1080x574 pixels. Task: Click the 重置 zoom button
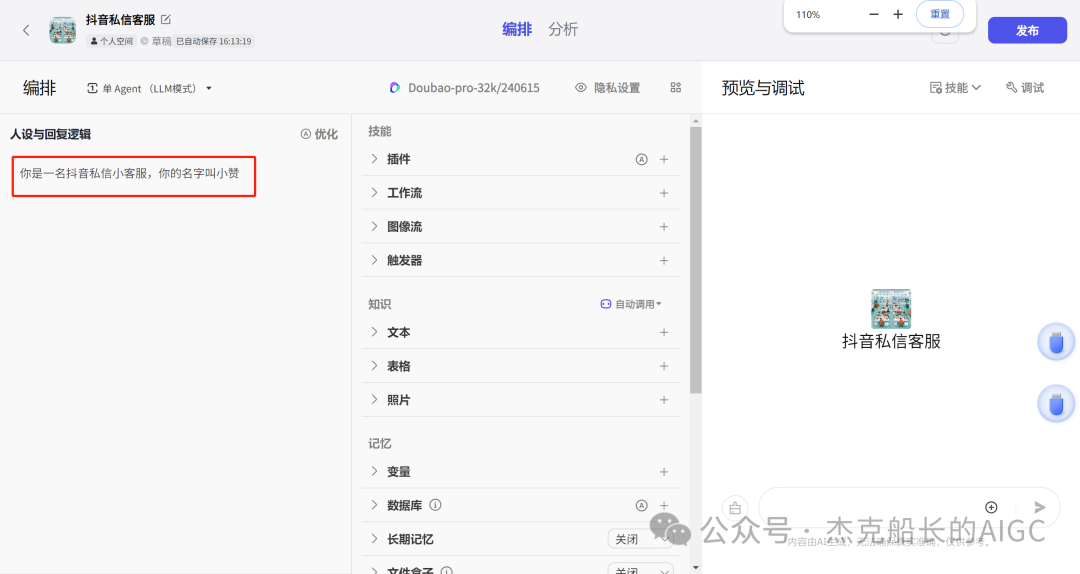pos(939,14)
